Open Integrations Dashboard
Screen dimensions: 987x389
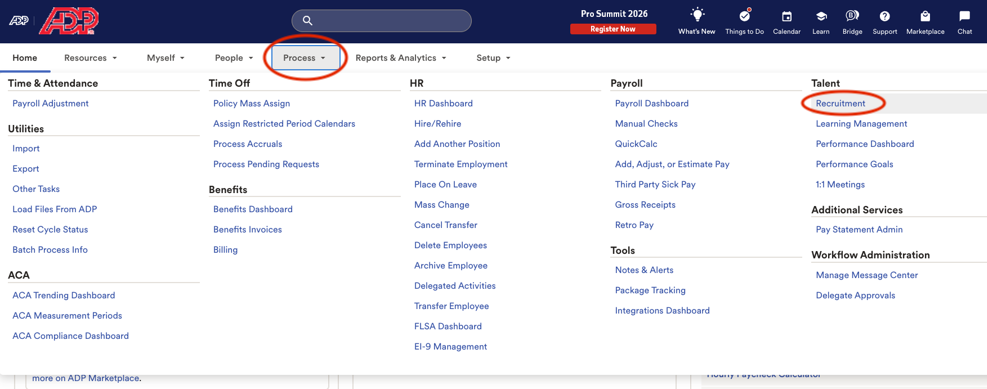pyautogui.click(x=662, y=310)
